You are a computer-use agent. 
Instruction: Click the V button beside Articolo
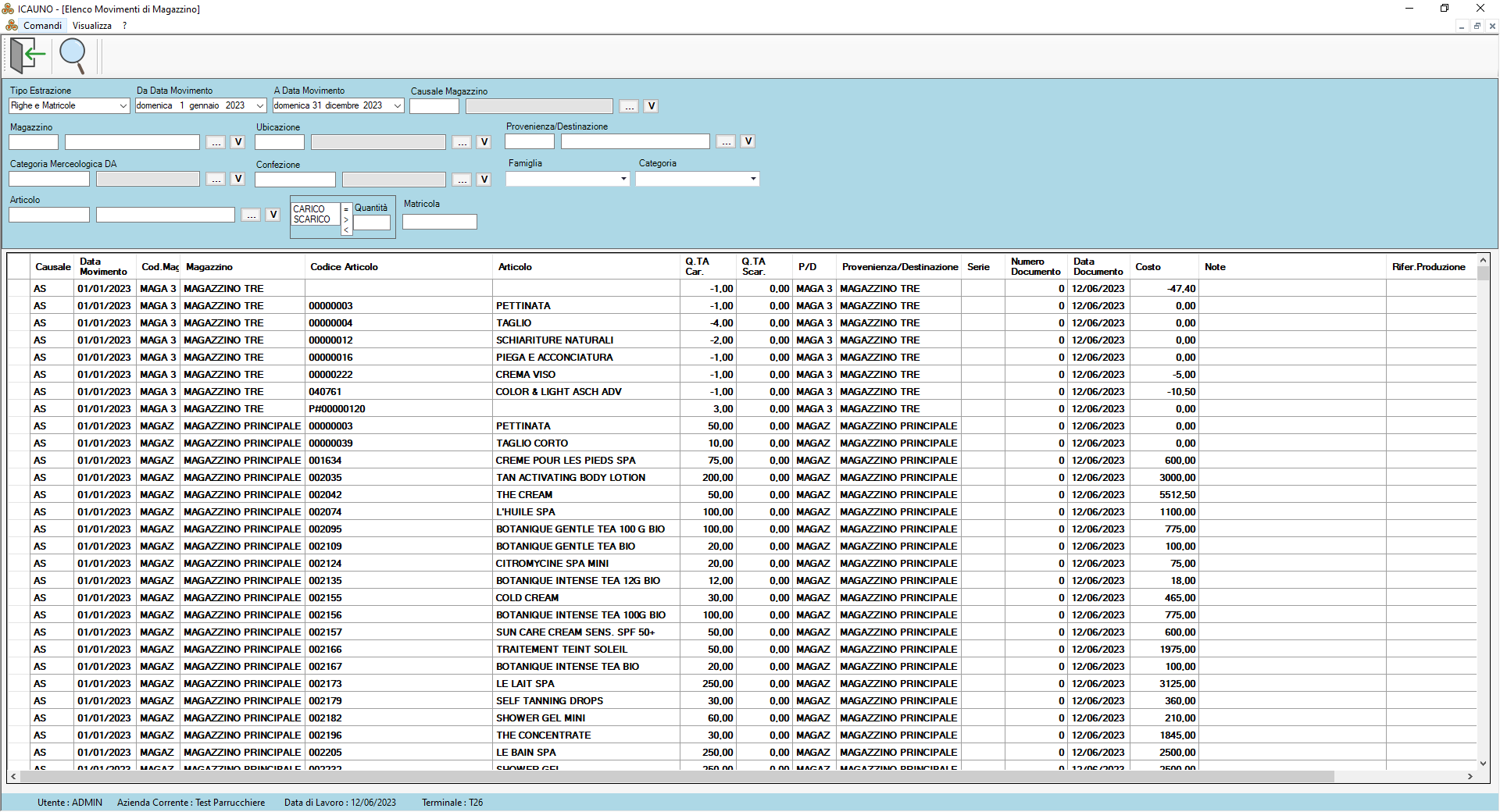tap(273, 215)
